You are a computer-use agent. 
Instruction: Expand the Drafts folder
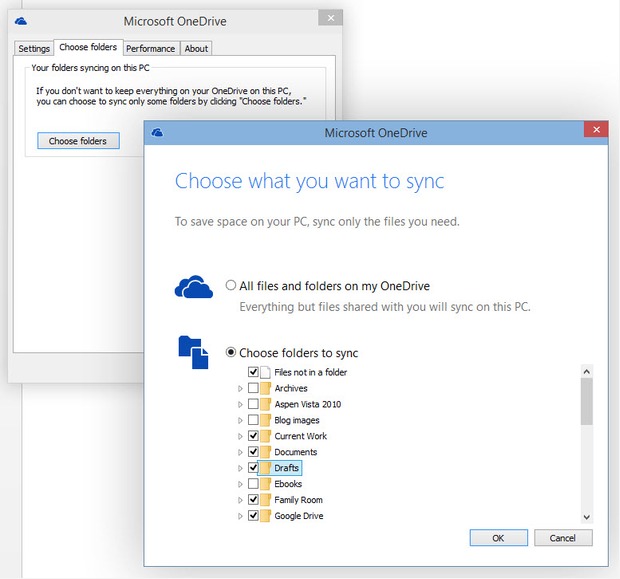click(x=240, y=468)
